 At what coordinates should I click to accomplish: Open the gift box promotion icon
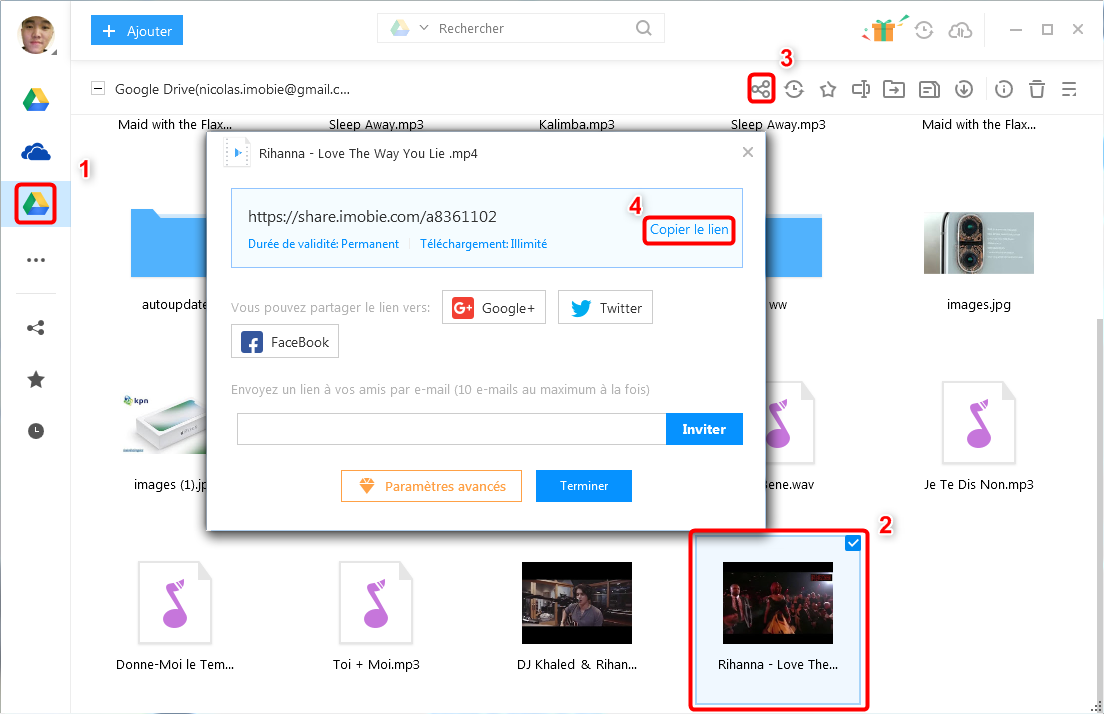(884, 29)
